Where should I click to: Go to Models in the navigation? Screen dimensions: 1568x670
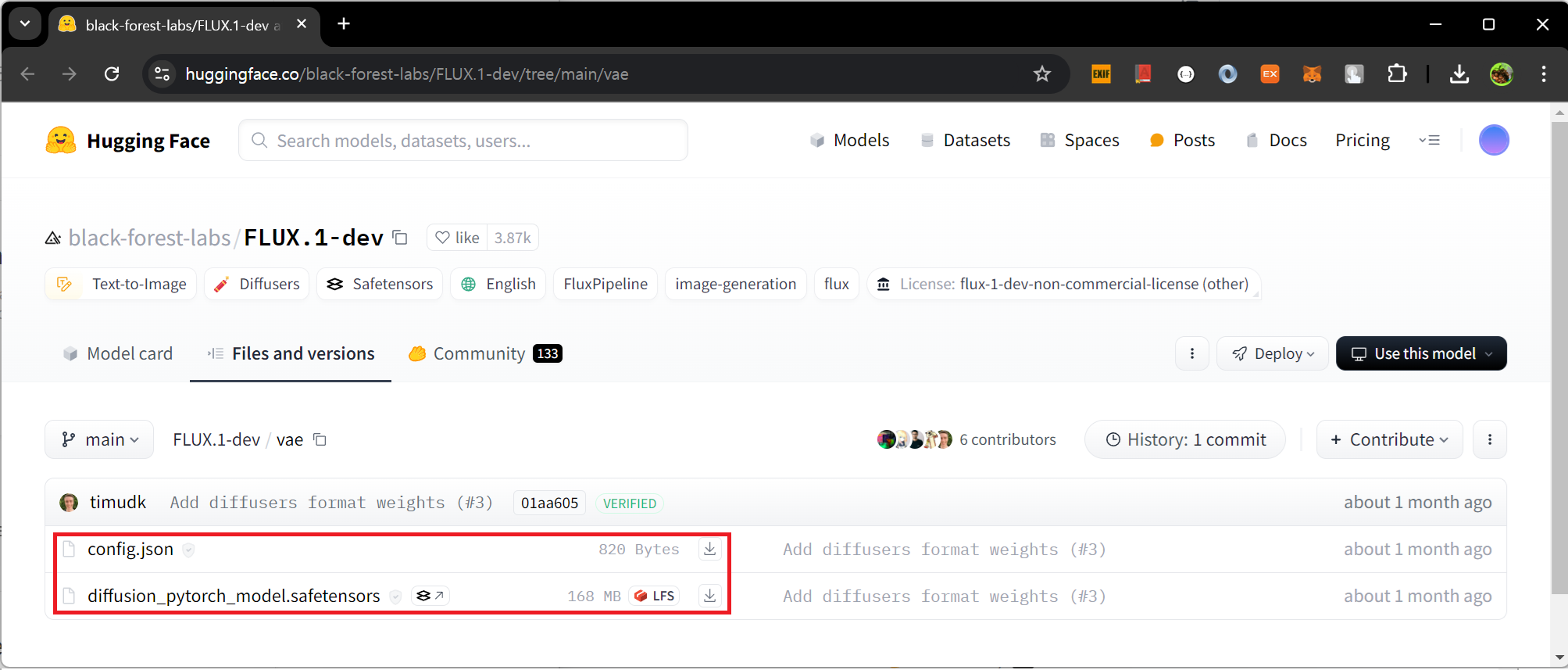tap(850, 141)
